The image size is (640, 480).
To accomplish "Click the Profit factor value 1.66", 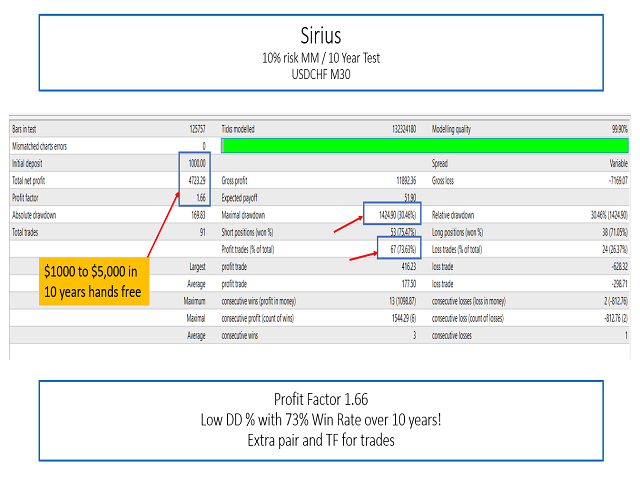I will (x=197, y=197).
